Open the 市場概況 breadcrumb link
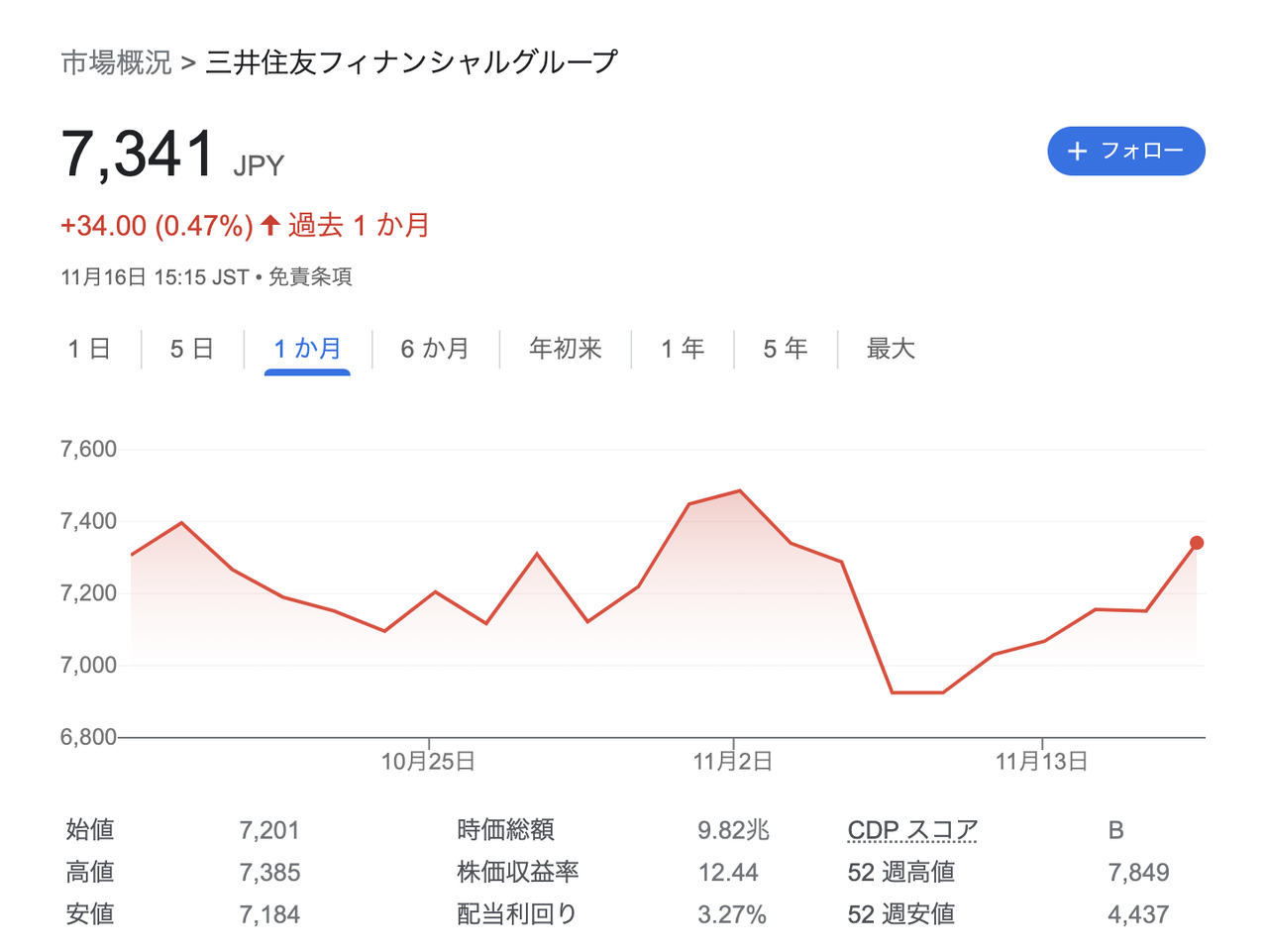 (x=116, y=62)
